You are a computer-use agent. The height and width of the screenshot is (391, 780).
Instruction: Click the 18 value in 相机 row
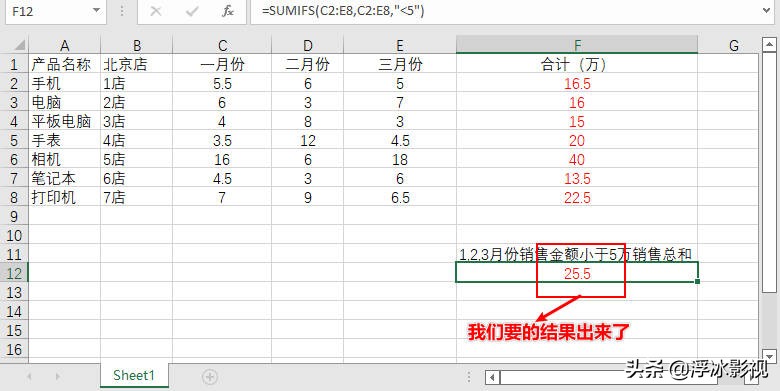click(x=400, y=159)
